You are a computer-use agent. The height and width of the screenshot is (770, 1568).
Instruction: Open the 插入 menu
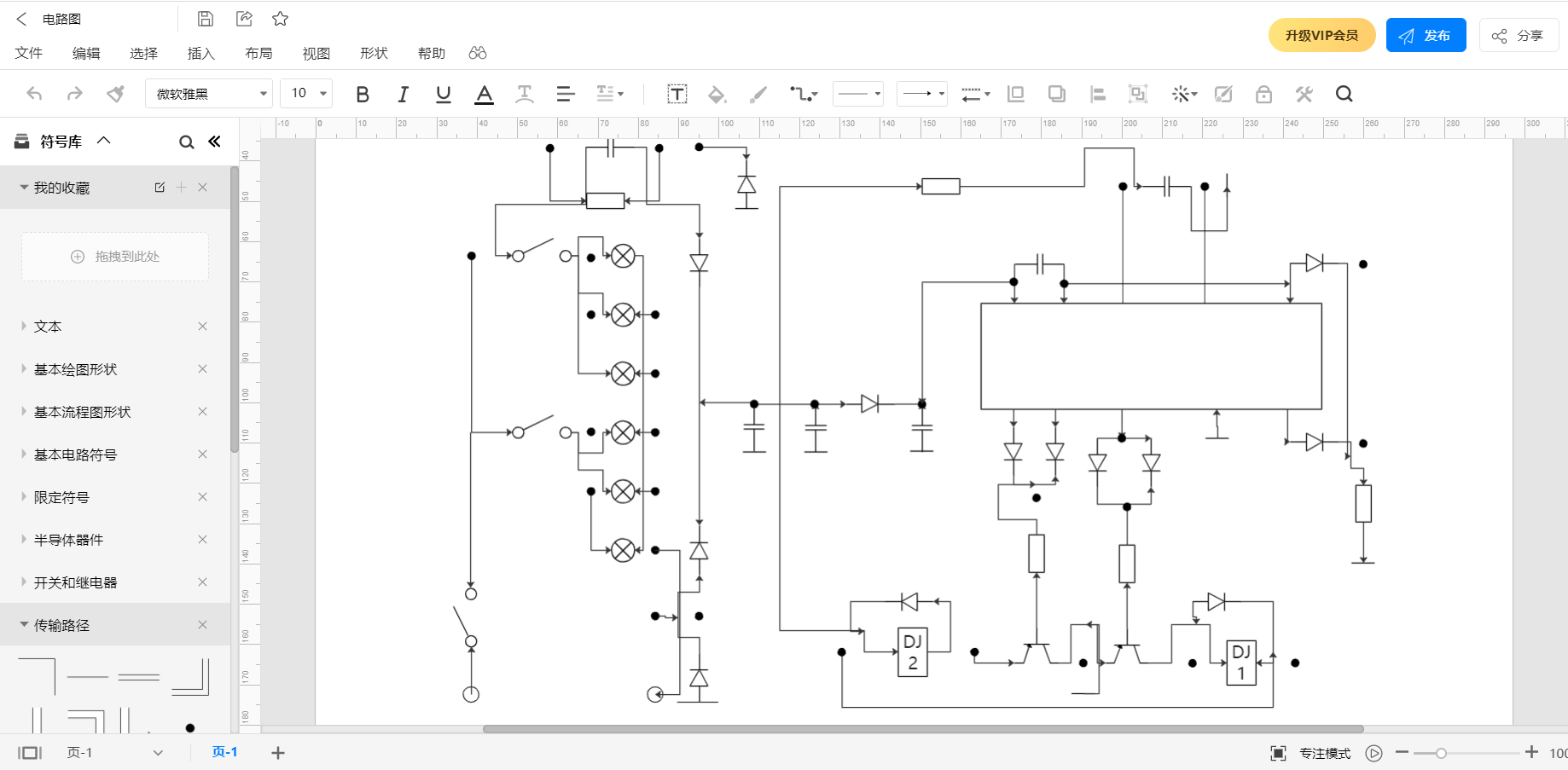[x=201, y=53]
